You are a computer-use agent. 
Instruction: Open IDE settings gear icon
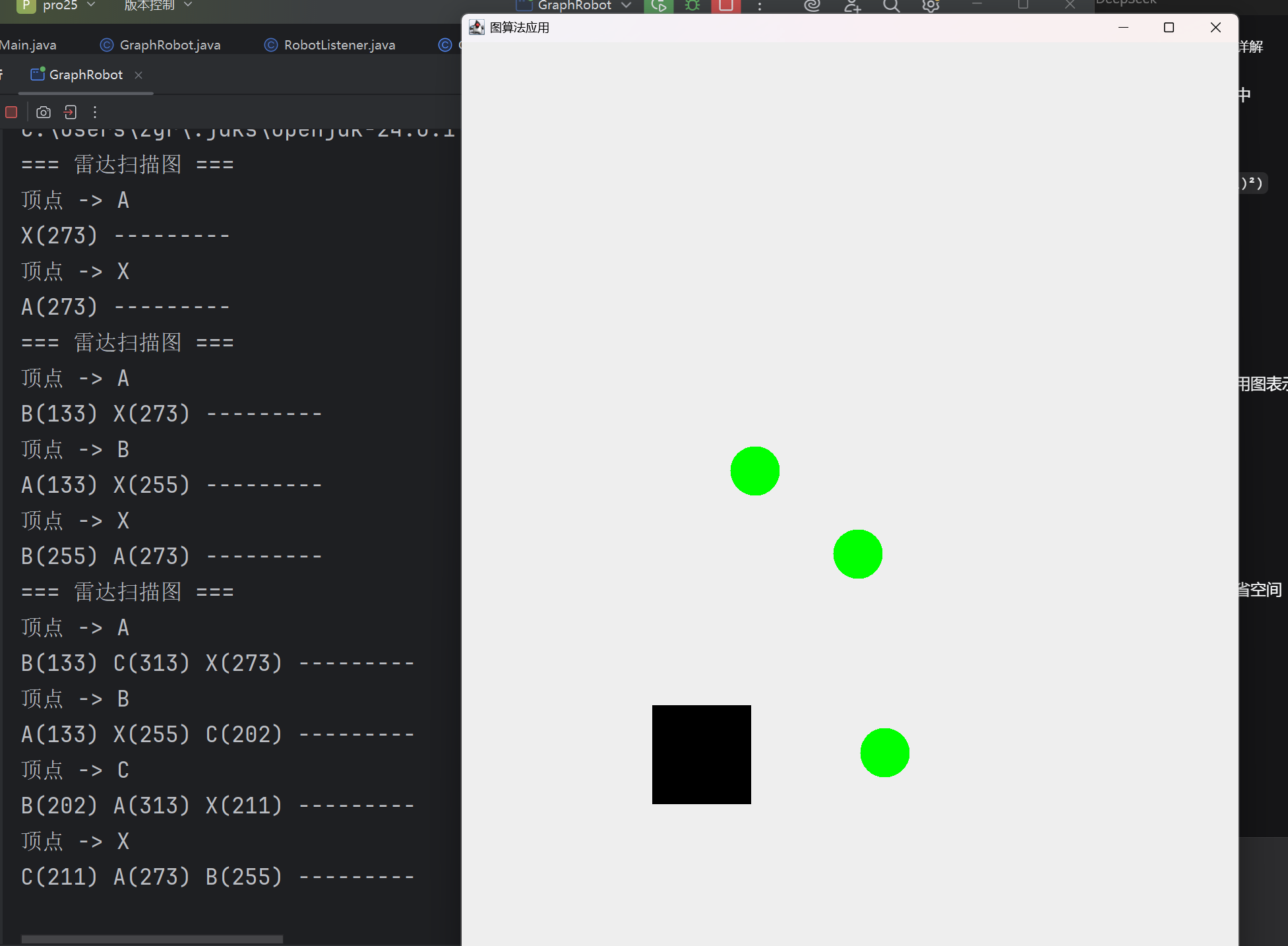931,6
